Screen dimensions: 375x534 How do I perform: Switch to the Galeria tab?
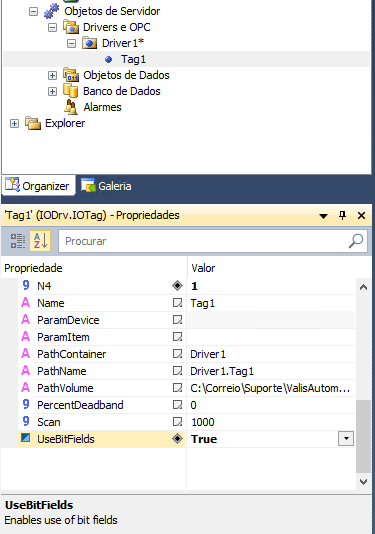coord(106,186)
